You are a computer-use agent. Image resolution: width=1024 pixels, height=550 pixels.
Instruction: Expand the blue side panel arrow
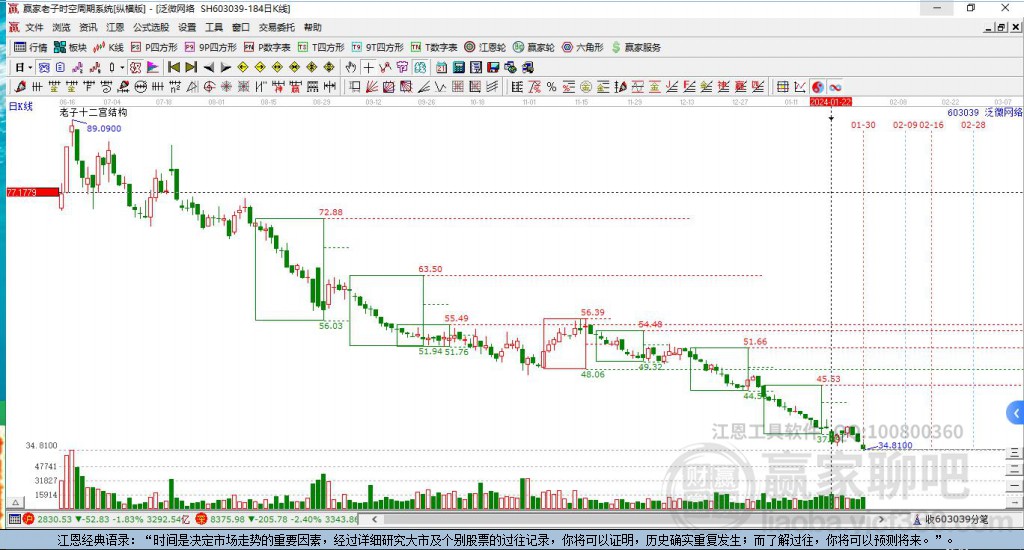[x=1016, y=413]
